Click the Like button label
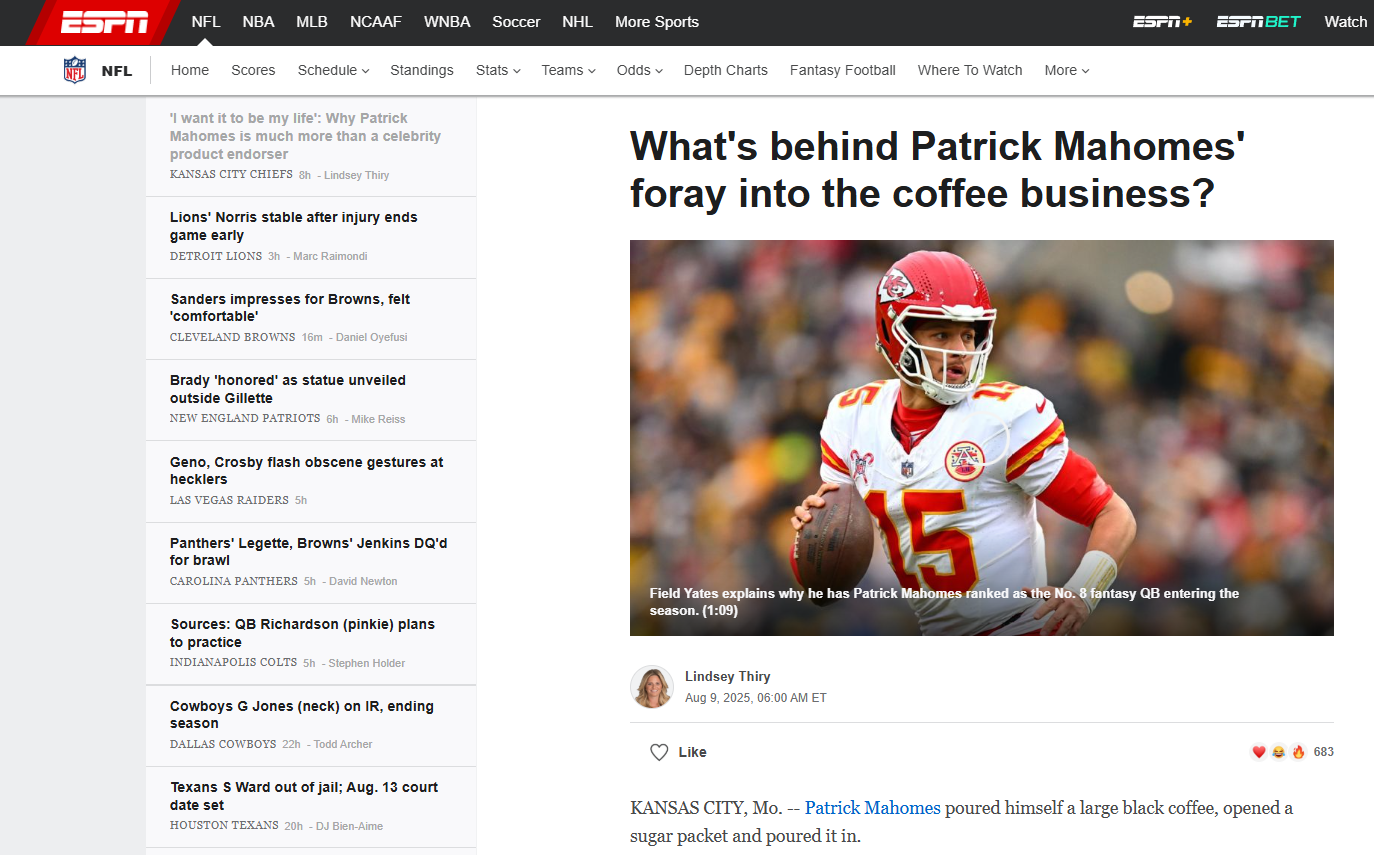The width and height of the screenshot is (1374, 855). (x=693, y=752)
